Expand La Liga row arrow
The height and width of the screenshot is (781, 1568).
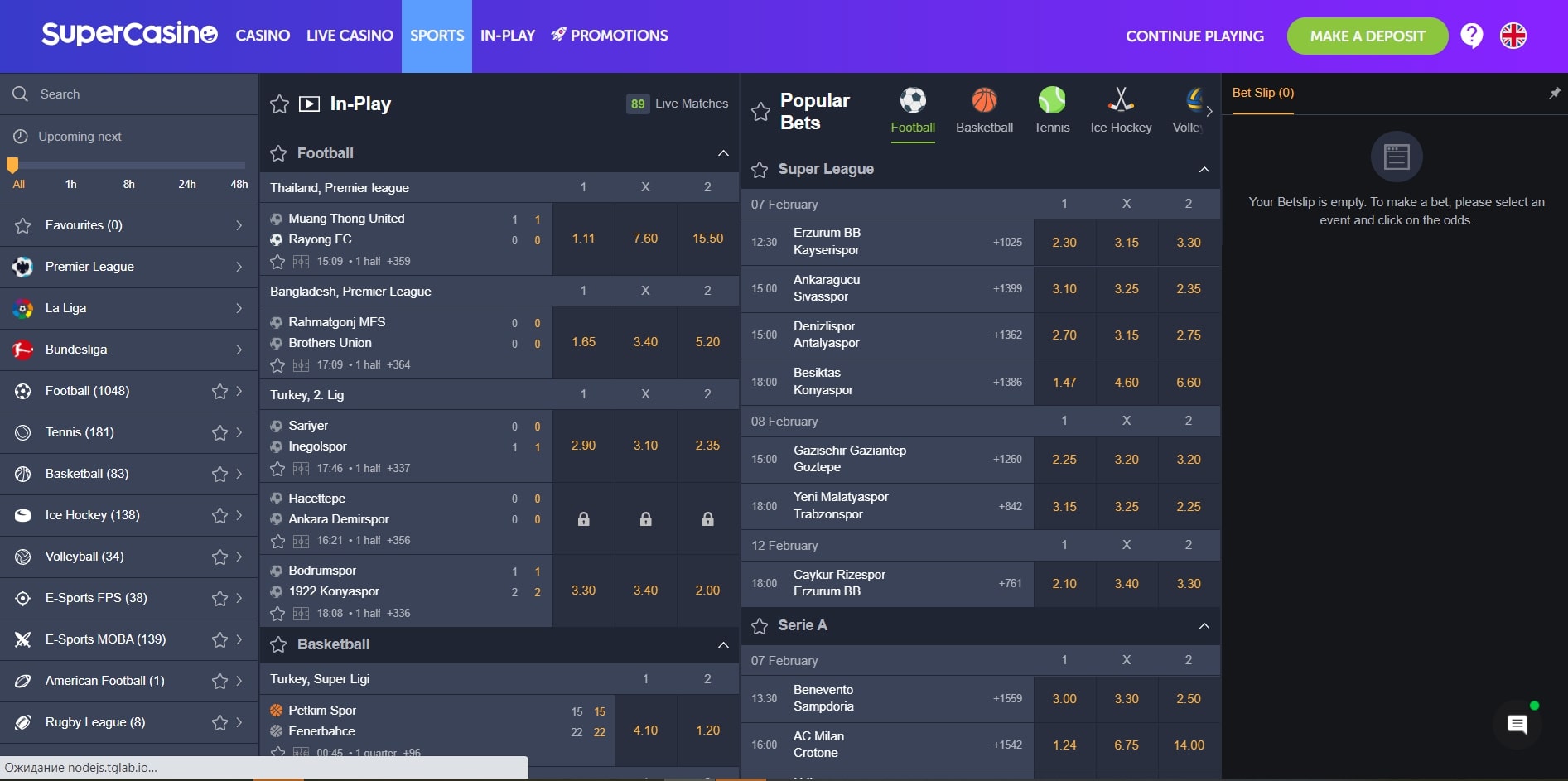pyautogui.click(x=239, y=308)
